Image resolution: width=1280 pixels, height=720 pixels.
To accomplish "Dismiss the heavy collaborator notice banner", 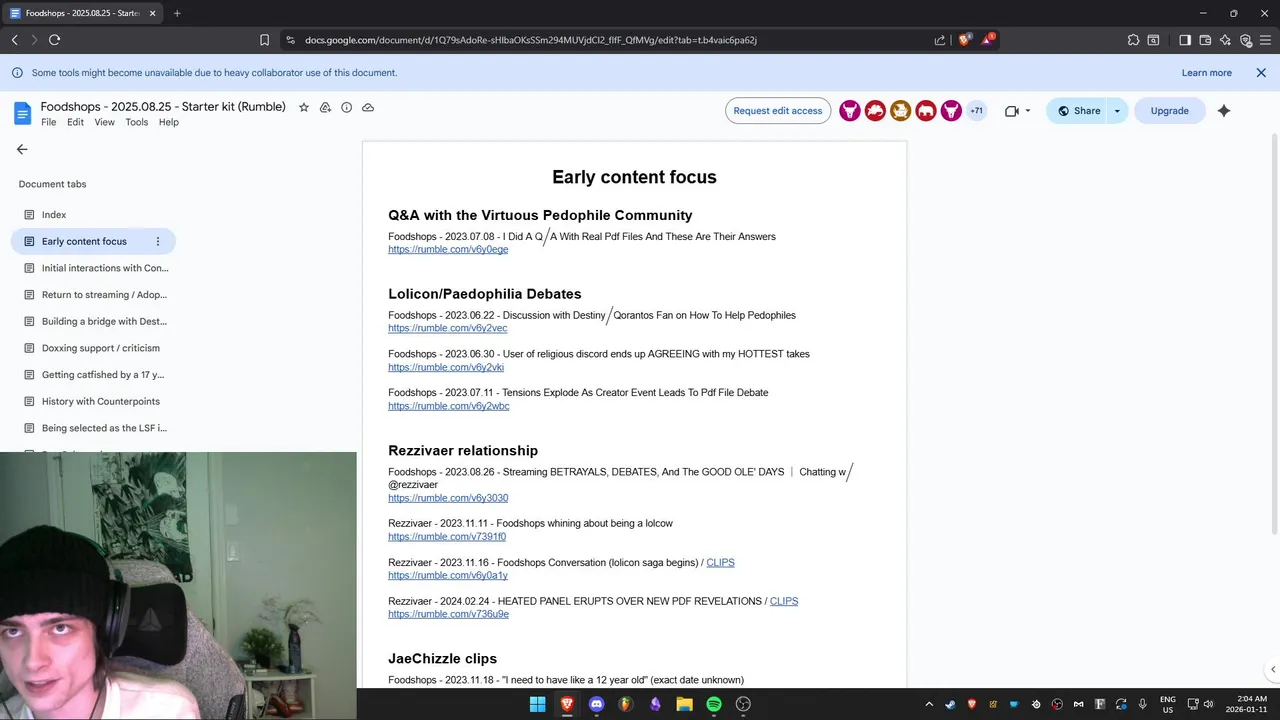I will coord(1261,73).
